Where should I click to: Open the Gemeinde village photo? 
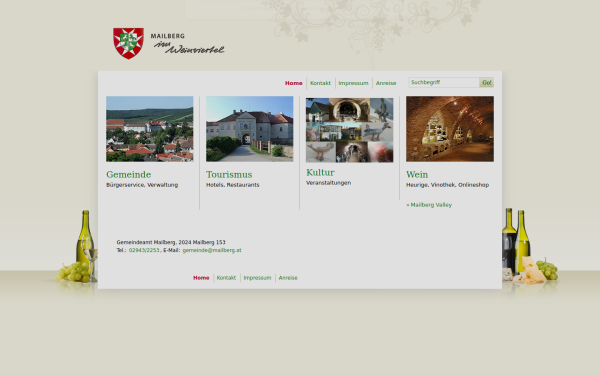tap(150, 129)
